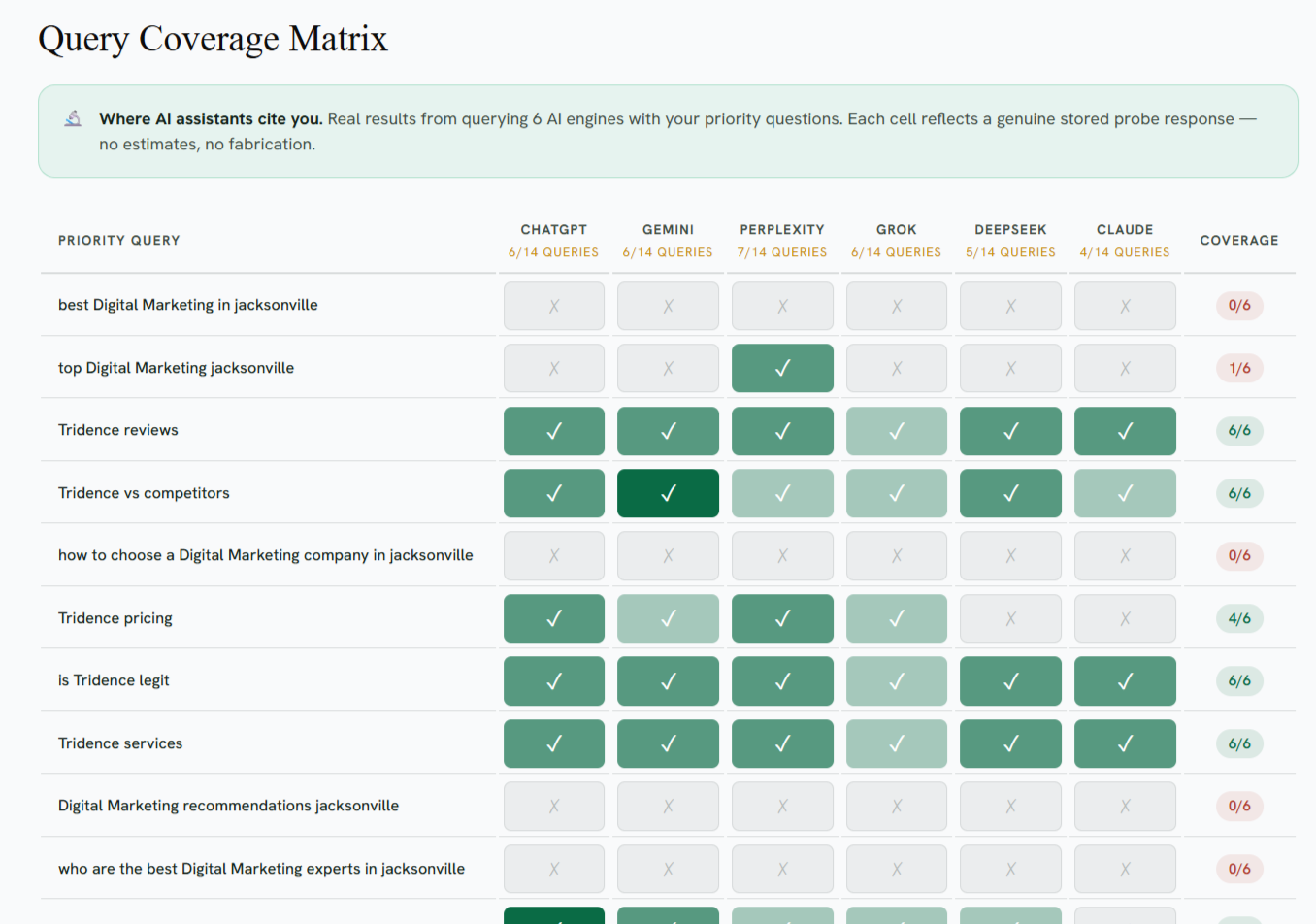This screenshot has height=924, width=1316.
Task: Click Claude checkmark cell for Tridence services
Action: point(1125,743)
